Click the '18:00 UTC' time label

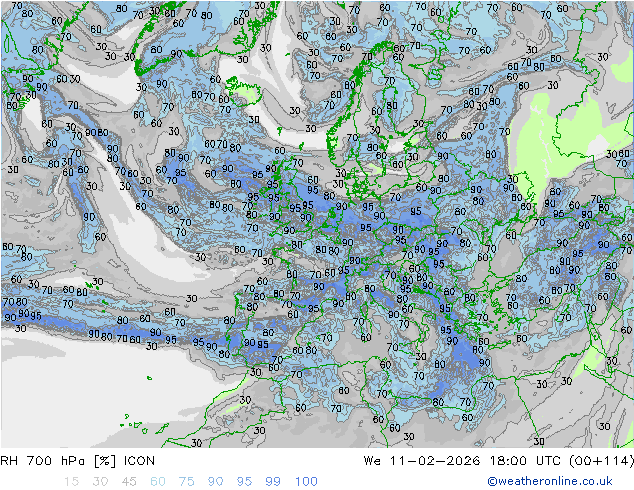tap(525, 461)
